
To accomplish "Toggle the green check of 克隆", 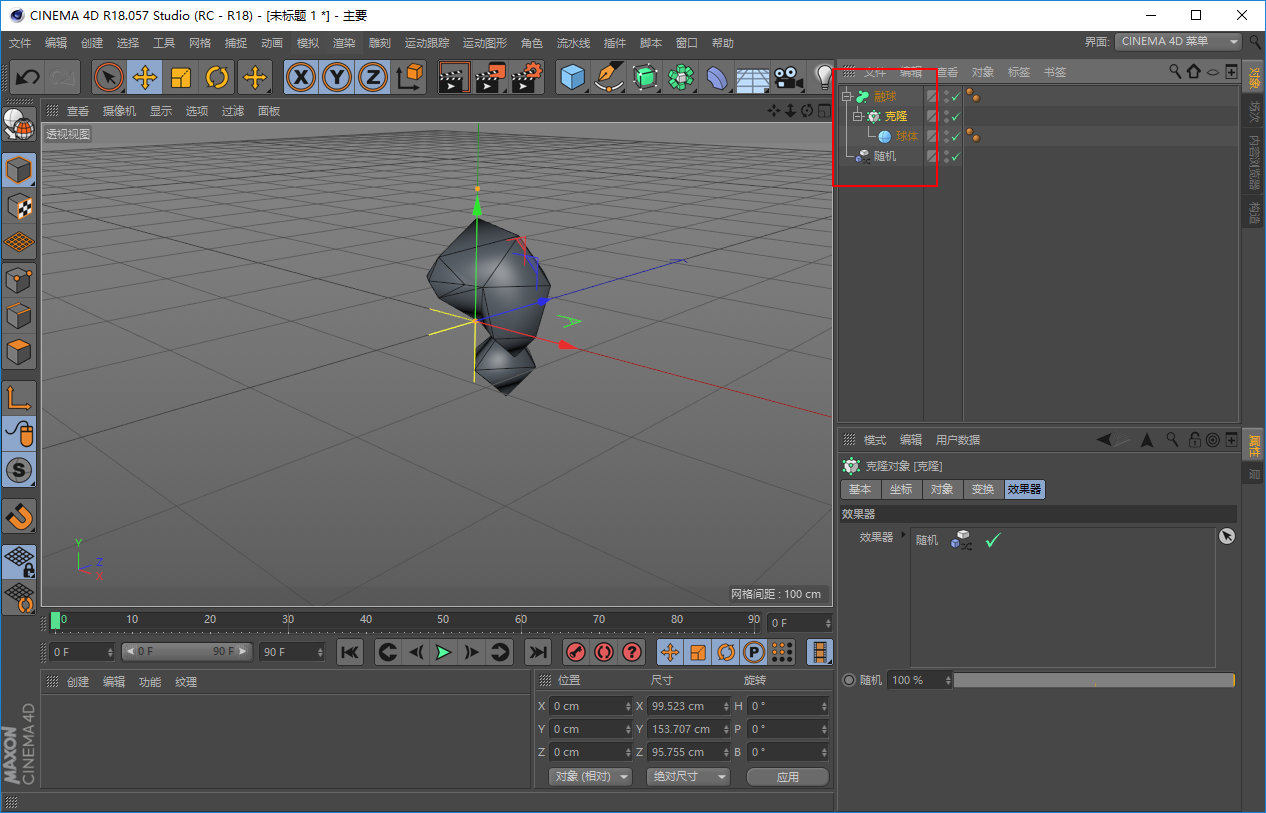I will [x=956, y=117].
